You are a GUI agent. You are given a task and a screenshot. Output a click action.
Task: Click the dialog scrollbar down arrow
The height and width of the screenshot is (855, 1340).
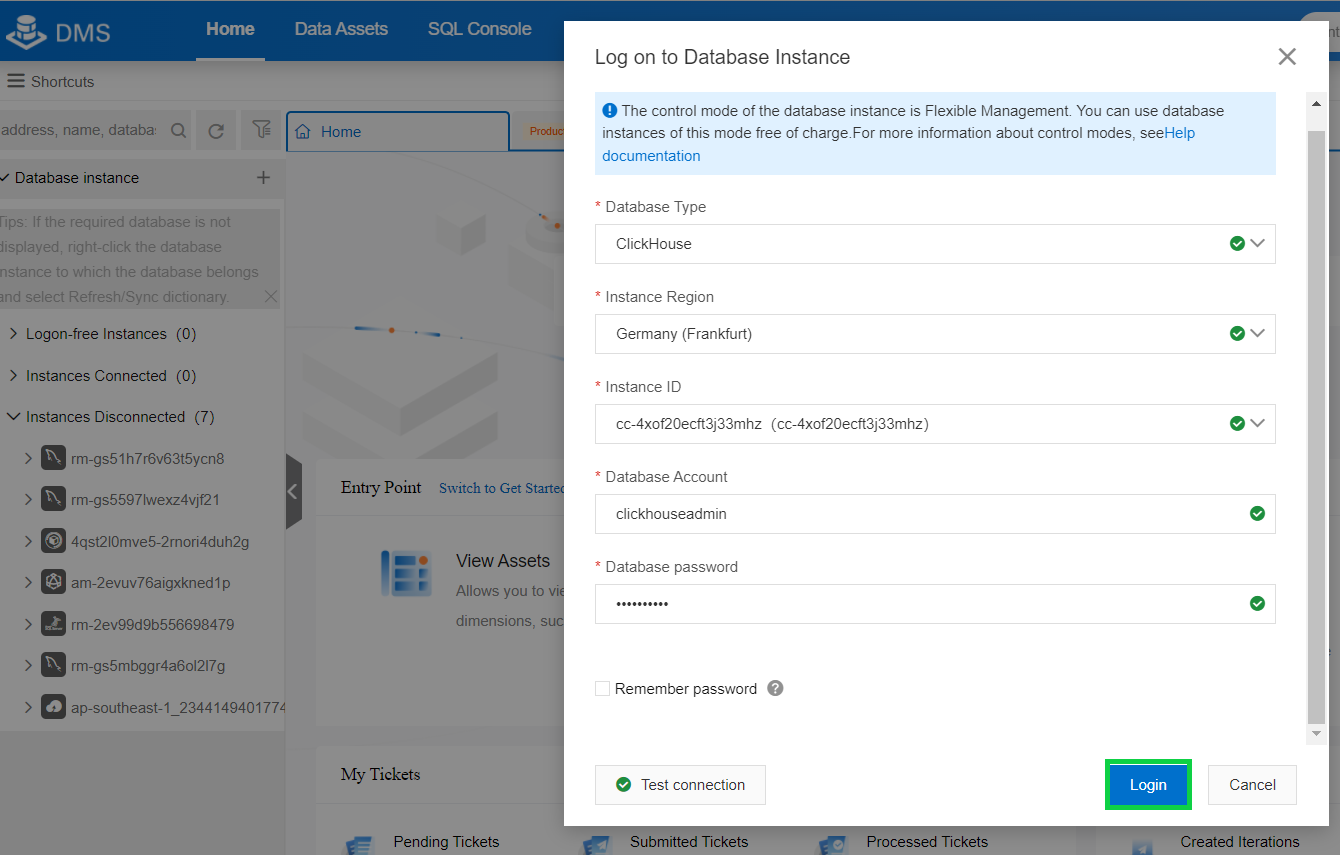click(1316, 734)
